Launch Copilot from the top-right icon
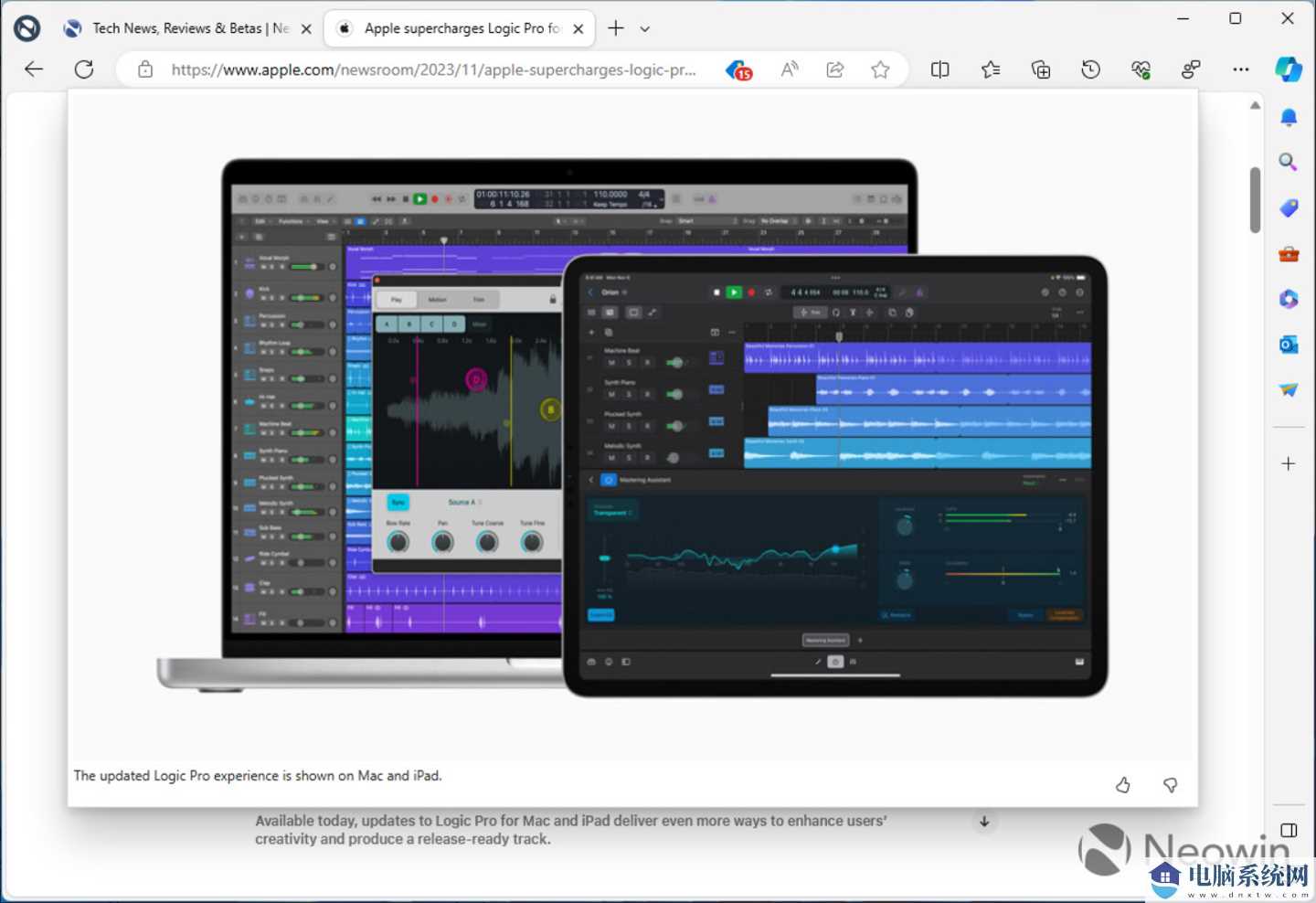 (x=1289, y=69)
